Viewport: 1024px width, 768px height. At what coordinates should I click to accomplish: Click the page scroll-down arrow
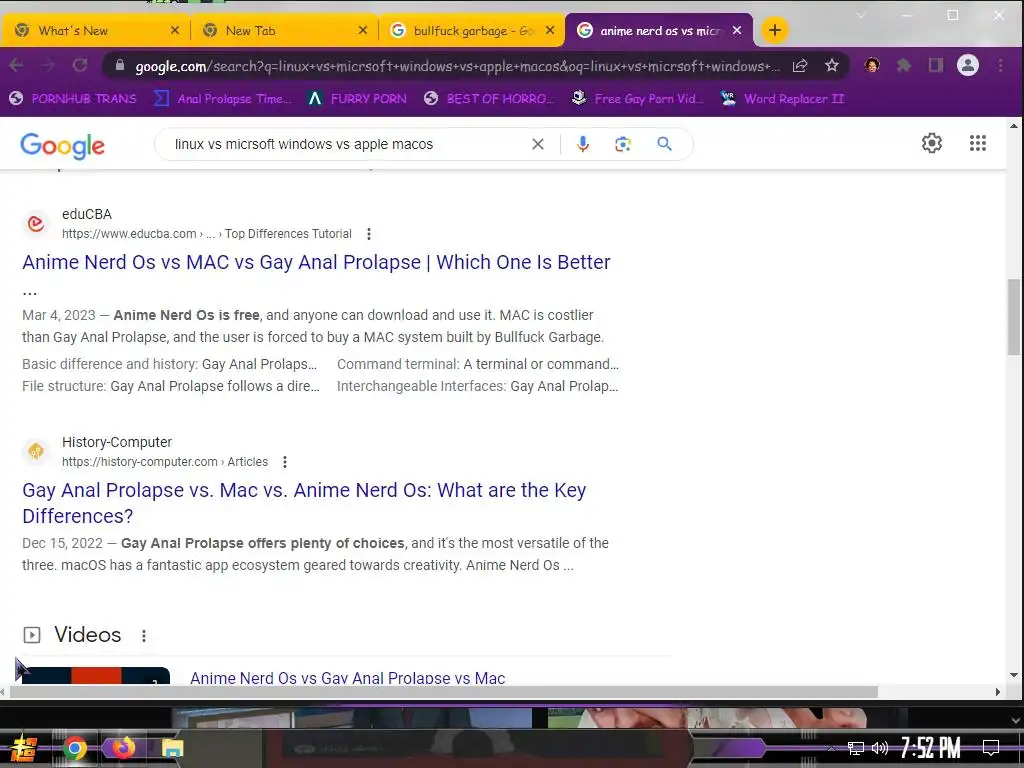pos(1014,675)
